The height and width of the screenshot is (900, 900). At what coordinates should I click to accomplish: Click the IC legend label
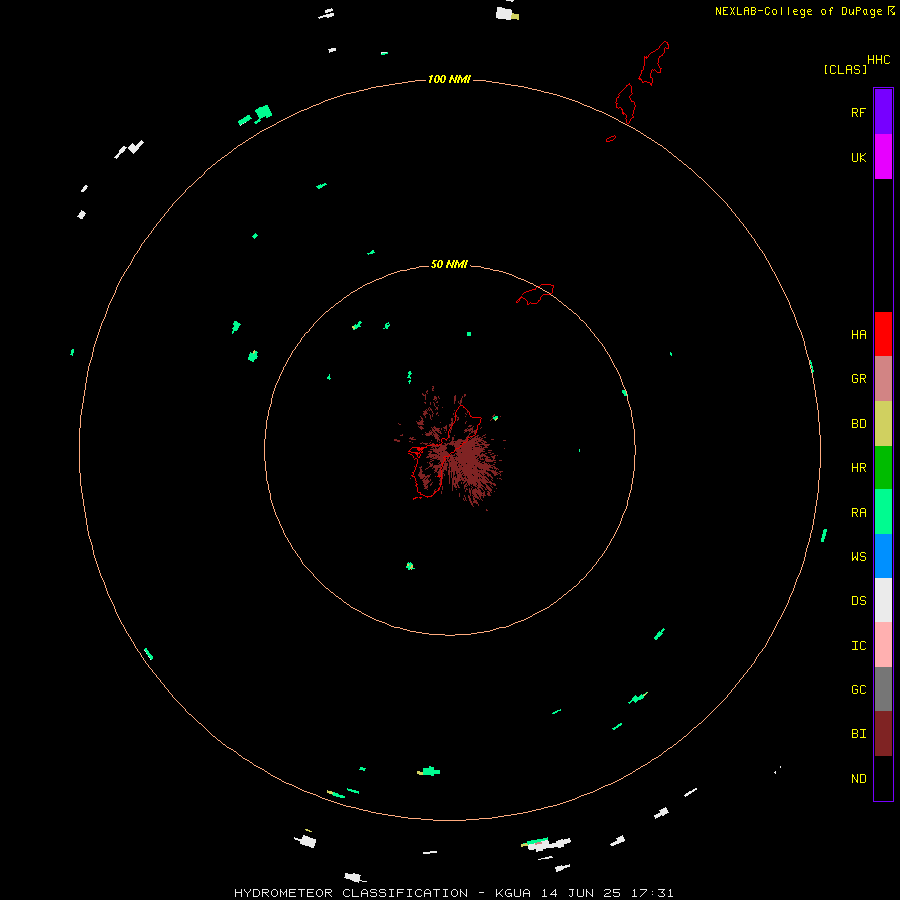858,646
